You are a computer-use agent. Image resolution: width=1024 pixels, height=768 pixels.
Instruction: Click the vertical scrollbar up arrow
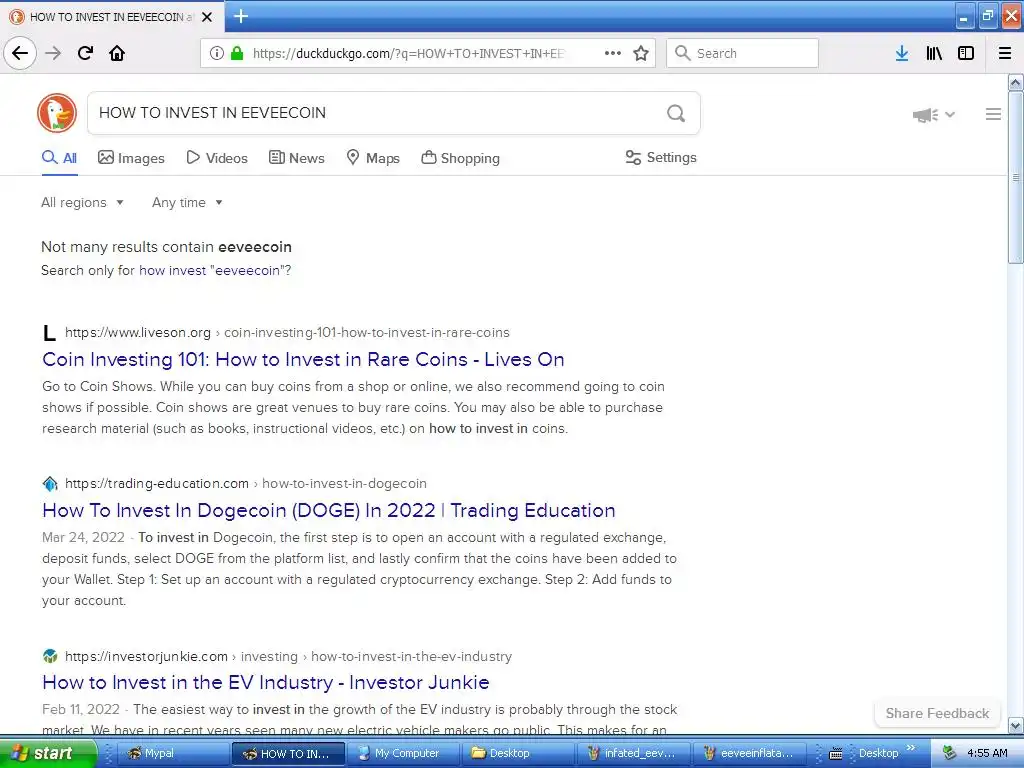pyautogui.click(x=1016, y=82)
